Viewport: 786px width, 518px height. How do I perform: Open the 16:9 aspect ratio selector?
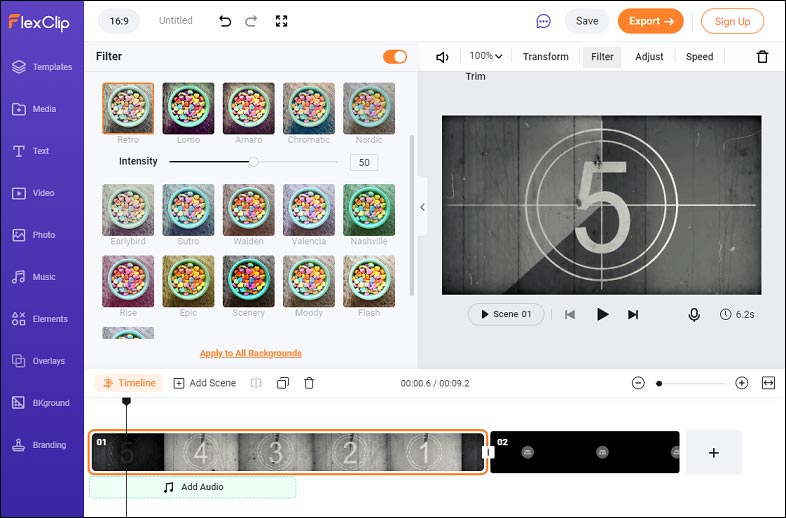pyautogui.click(x=119, y=21)
